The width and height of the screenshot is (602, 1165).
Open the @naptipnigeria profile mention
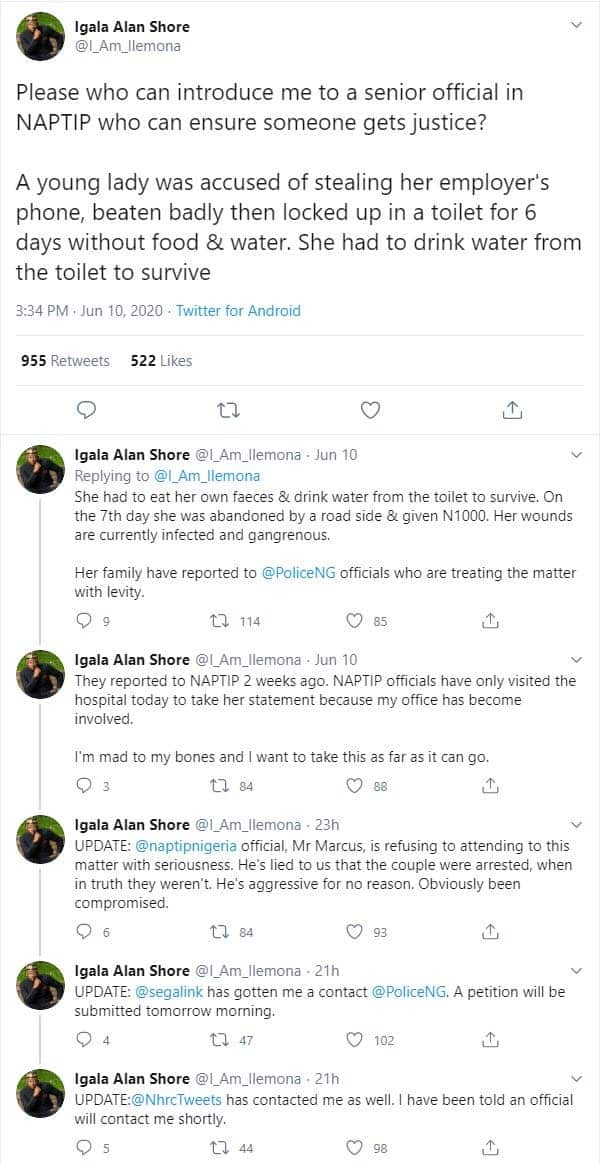pos(202,846)
